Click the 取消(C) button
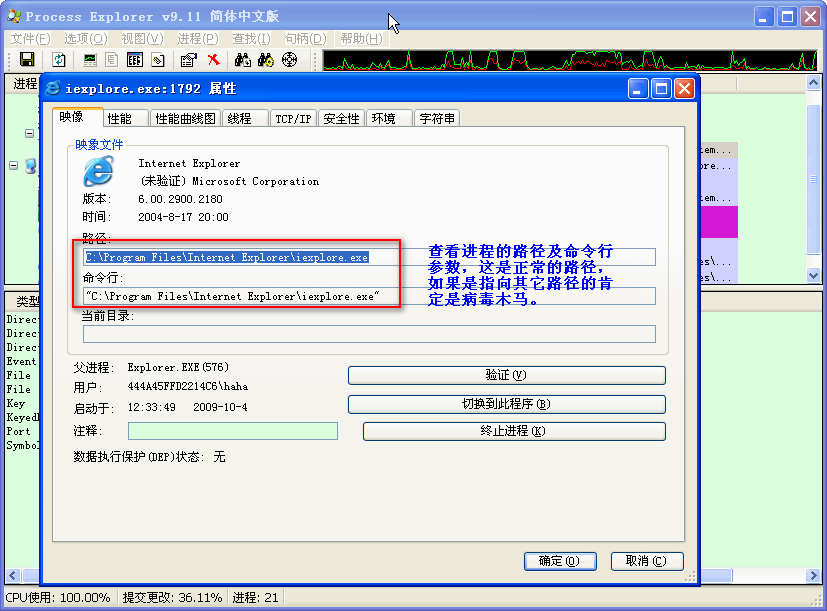827x611 pixels. tap(647, 561)
